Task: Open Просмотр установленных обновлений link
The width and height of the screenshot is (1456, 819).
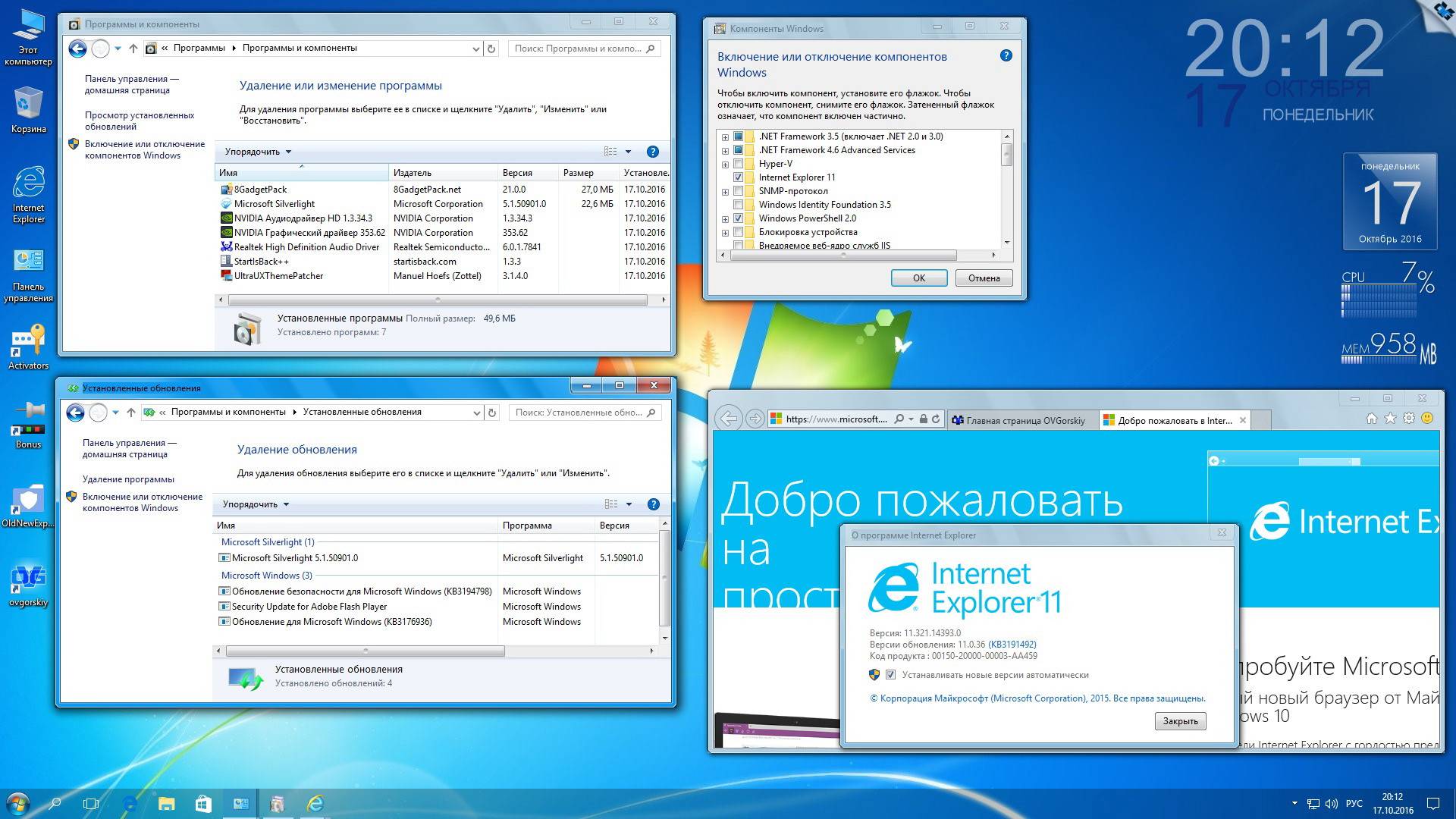Action: 140,121
